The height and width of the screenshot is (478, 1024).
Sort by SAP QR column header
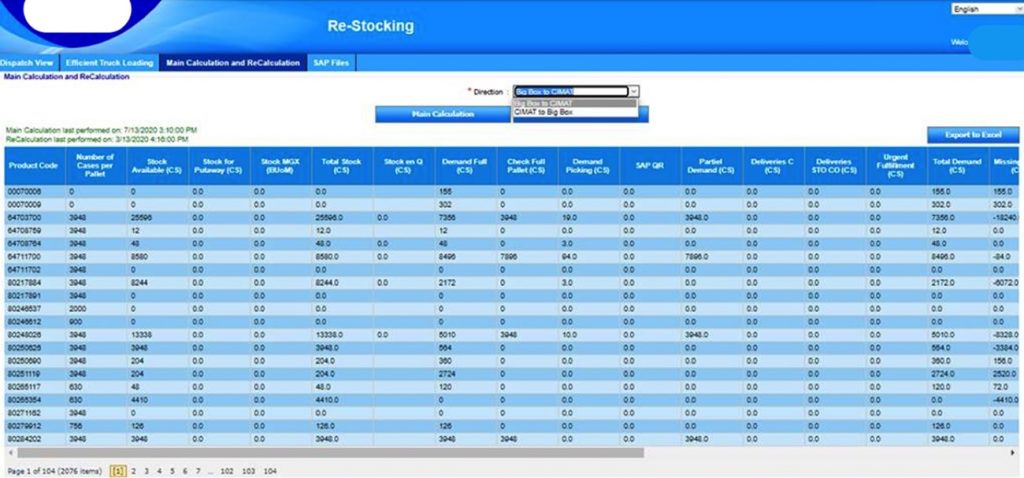pos(649,166)
